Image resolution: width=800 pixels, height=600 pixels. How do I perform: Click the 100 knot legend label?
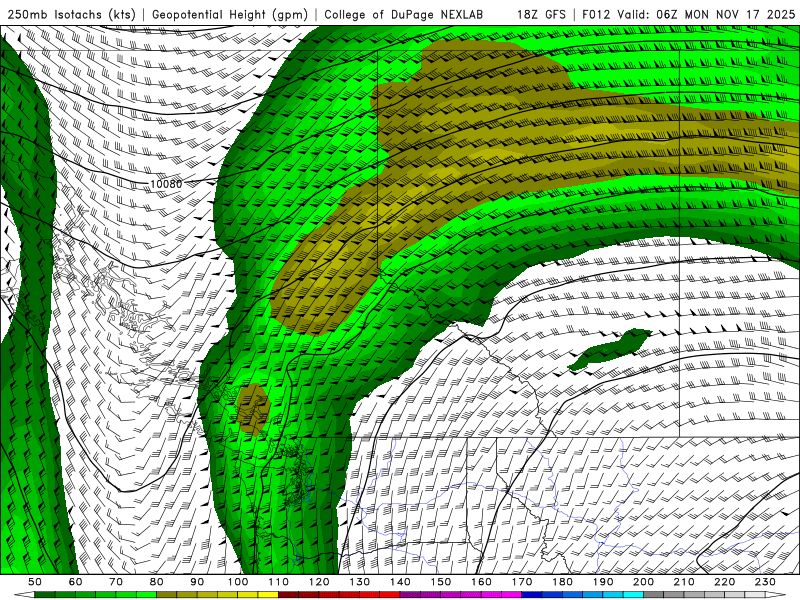pos(238,582)
